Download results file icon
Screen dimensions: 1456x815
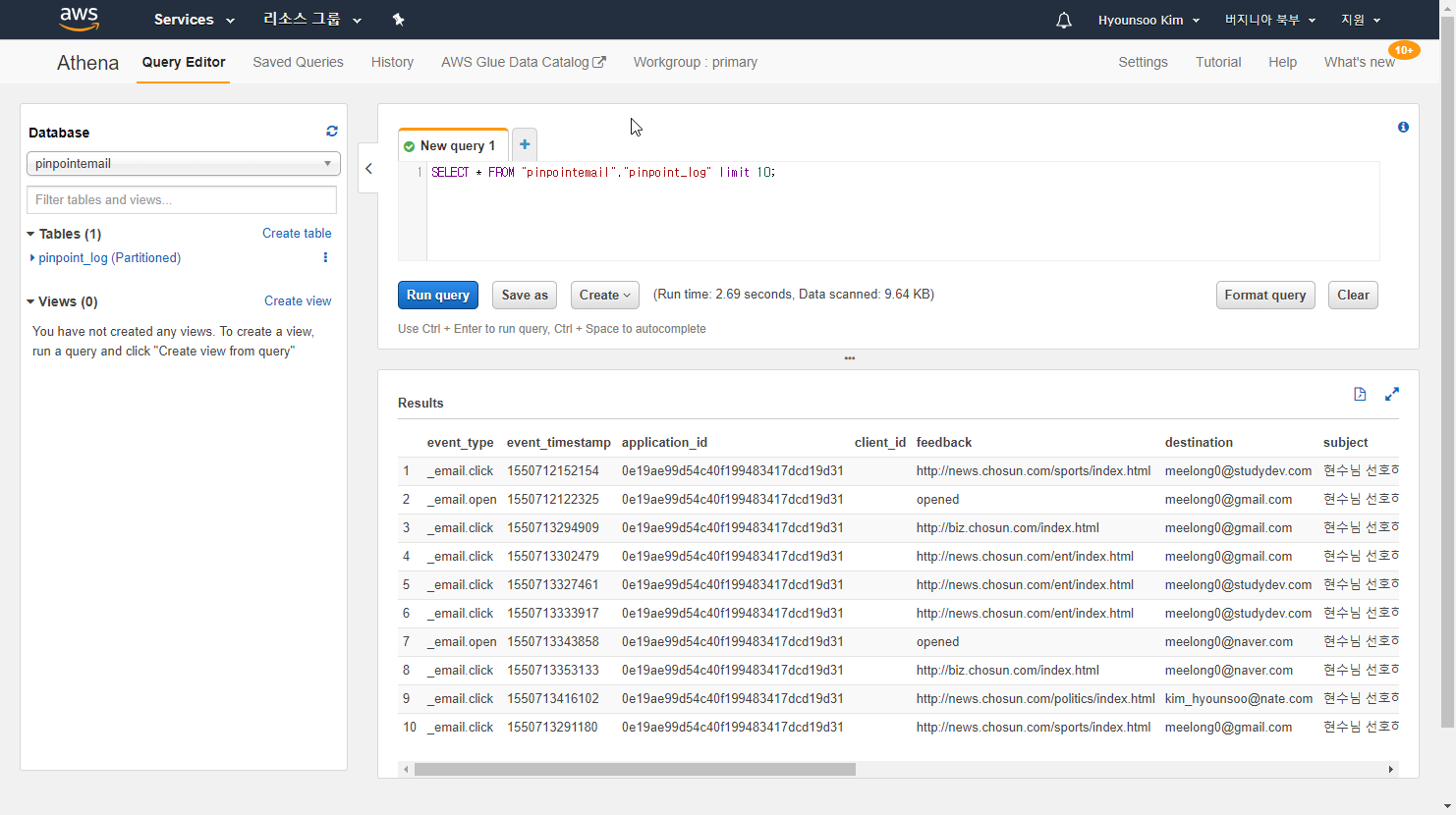click(1360, 394)
